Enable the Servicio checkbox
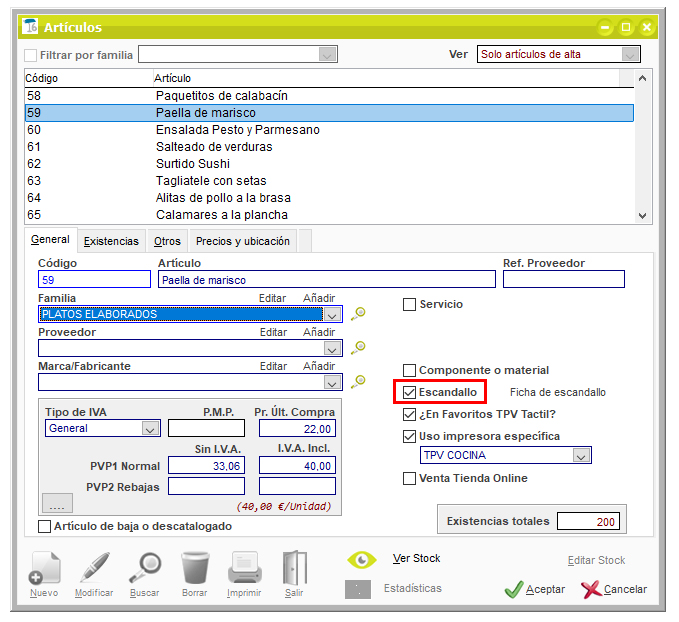 [409, 304]
